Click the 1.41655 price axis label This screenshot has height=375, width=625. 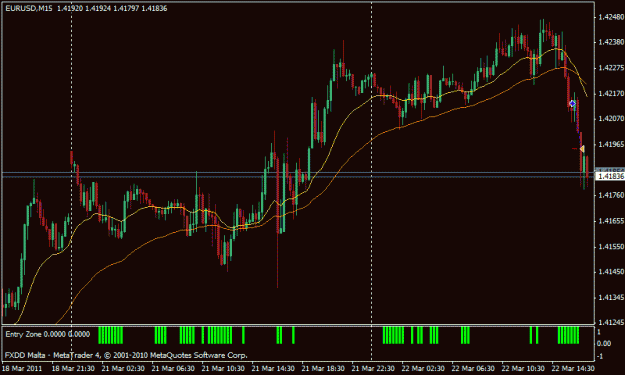(x=611, y=220)
